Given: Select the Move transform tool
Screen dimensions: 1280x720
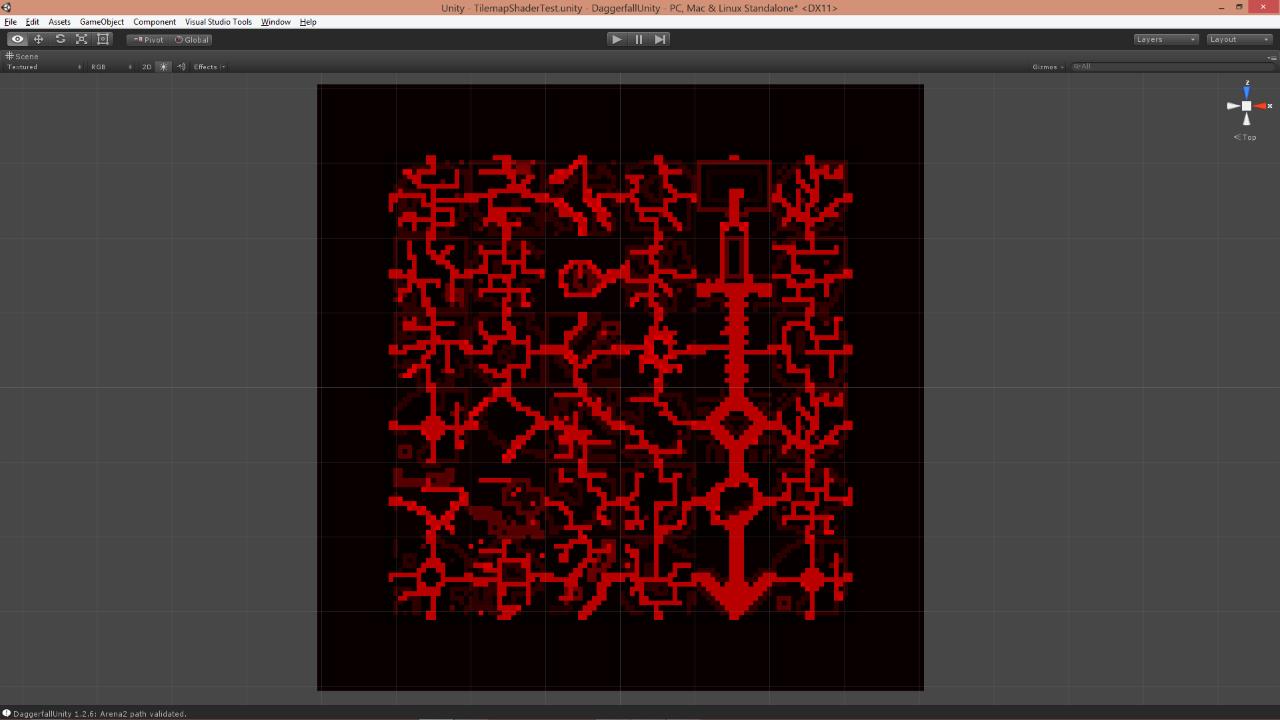Looking at the screenshot, I should pyautogui.click(x=39, y=39).
